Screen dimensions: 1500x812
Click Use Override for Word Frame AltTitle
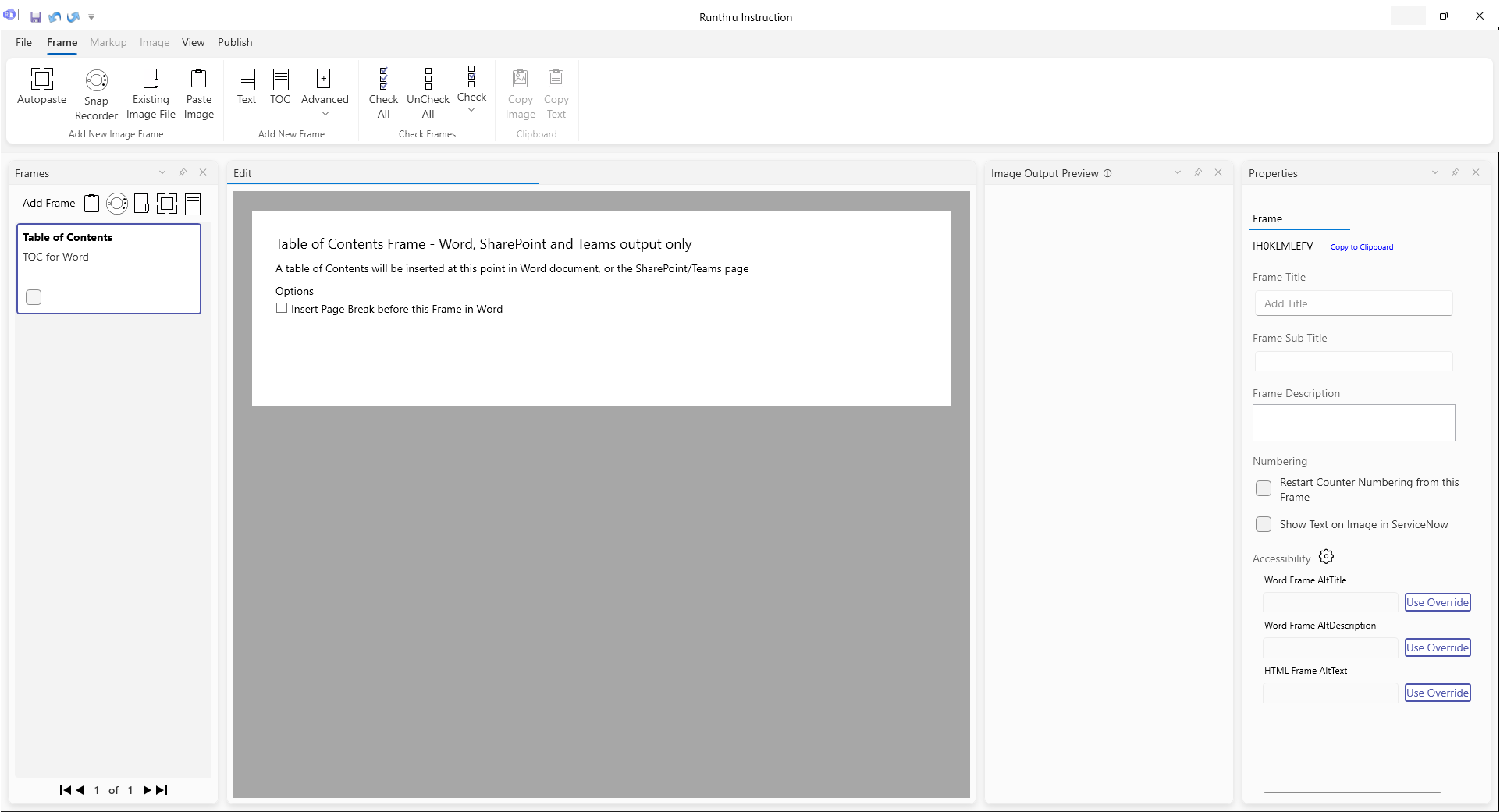[1437, 603]
